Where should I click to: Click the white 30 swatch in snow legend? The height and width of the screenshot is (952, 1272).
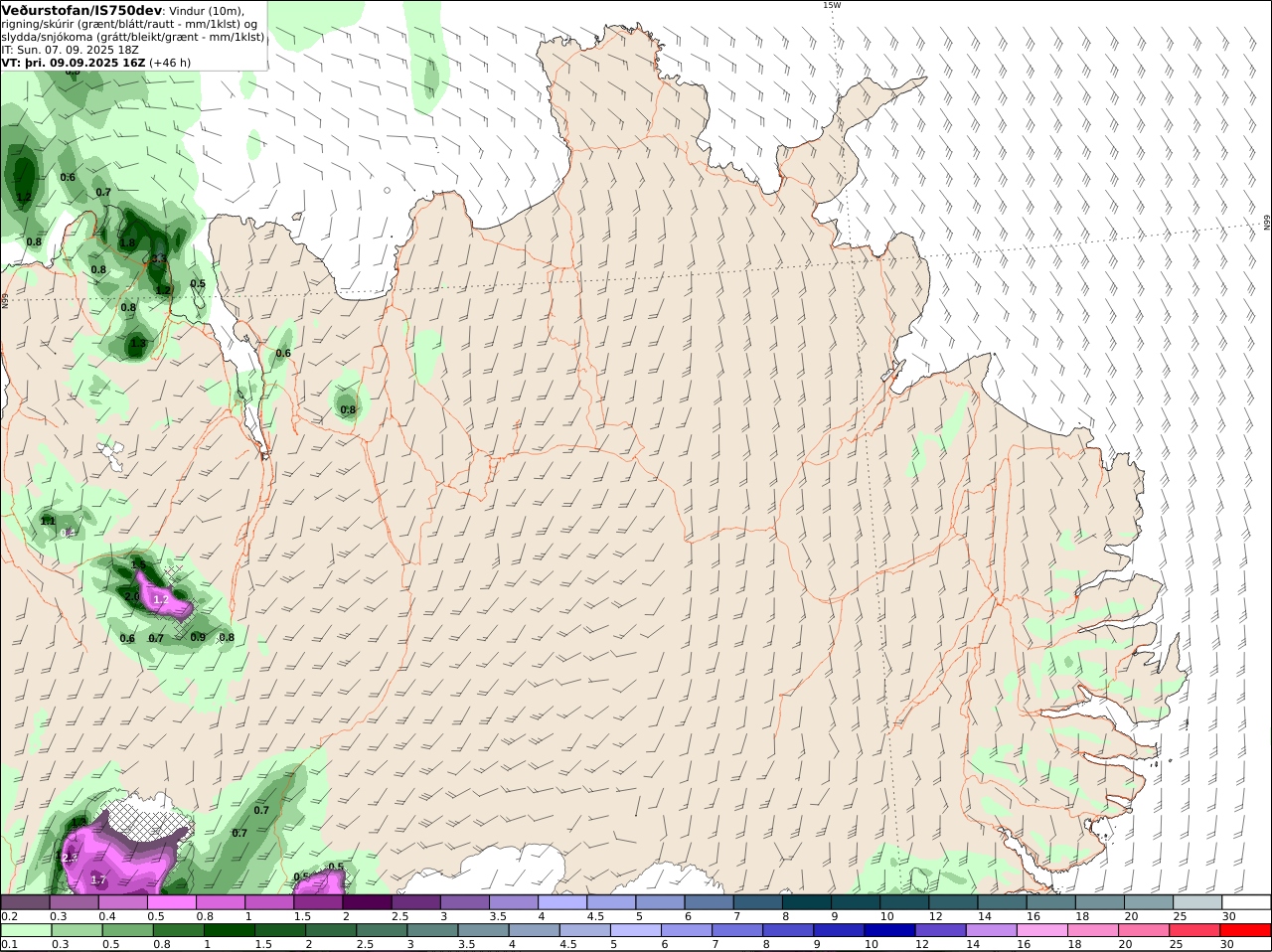click(1247, 902)
